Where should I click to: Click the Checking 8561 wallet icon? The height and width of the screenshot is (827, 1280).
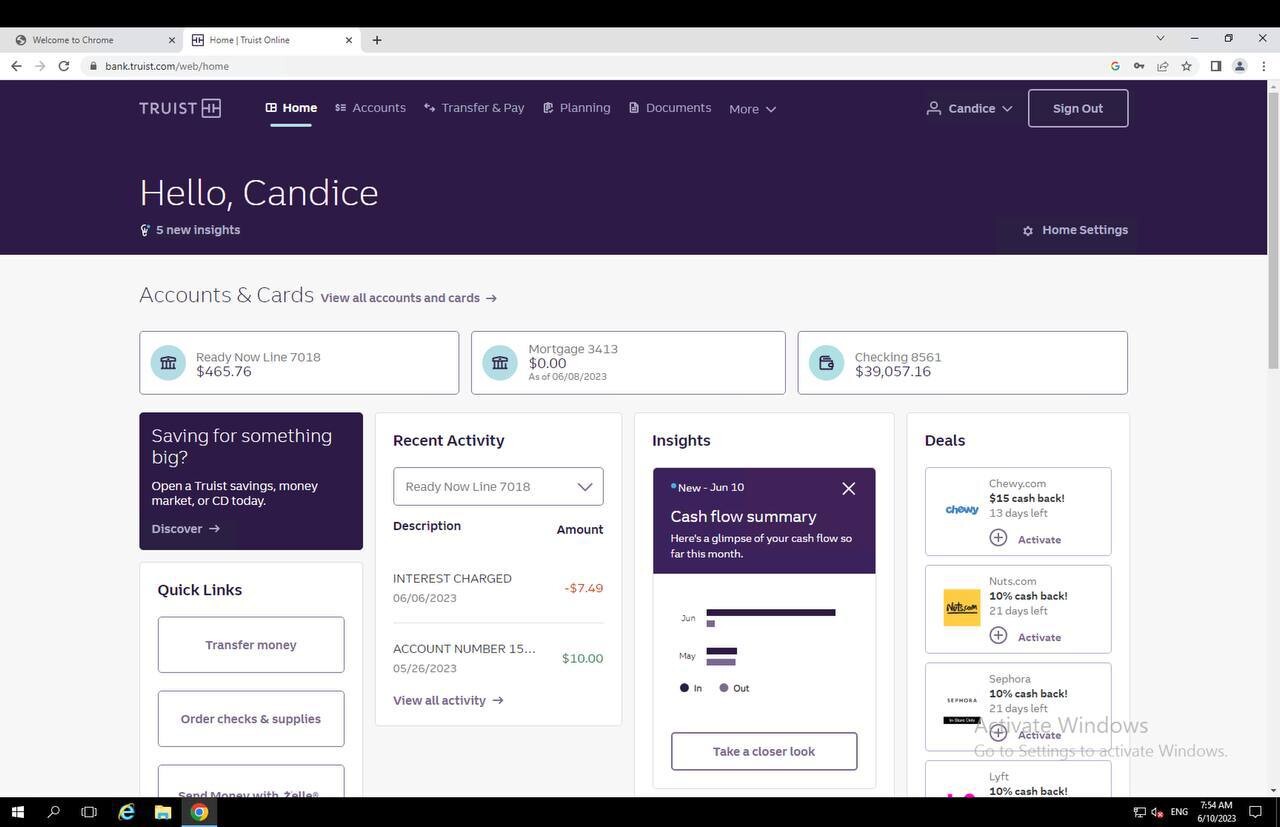pos(826,363)
